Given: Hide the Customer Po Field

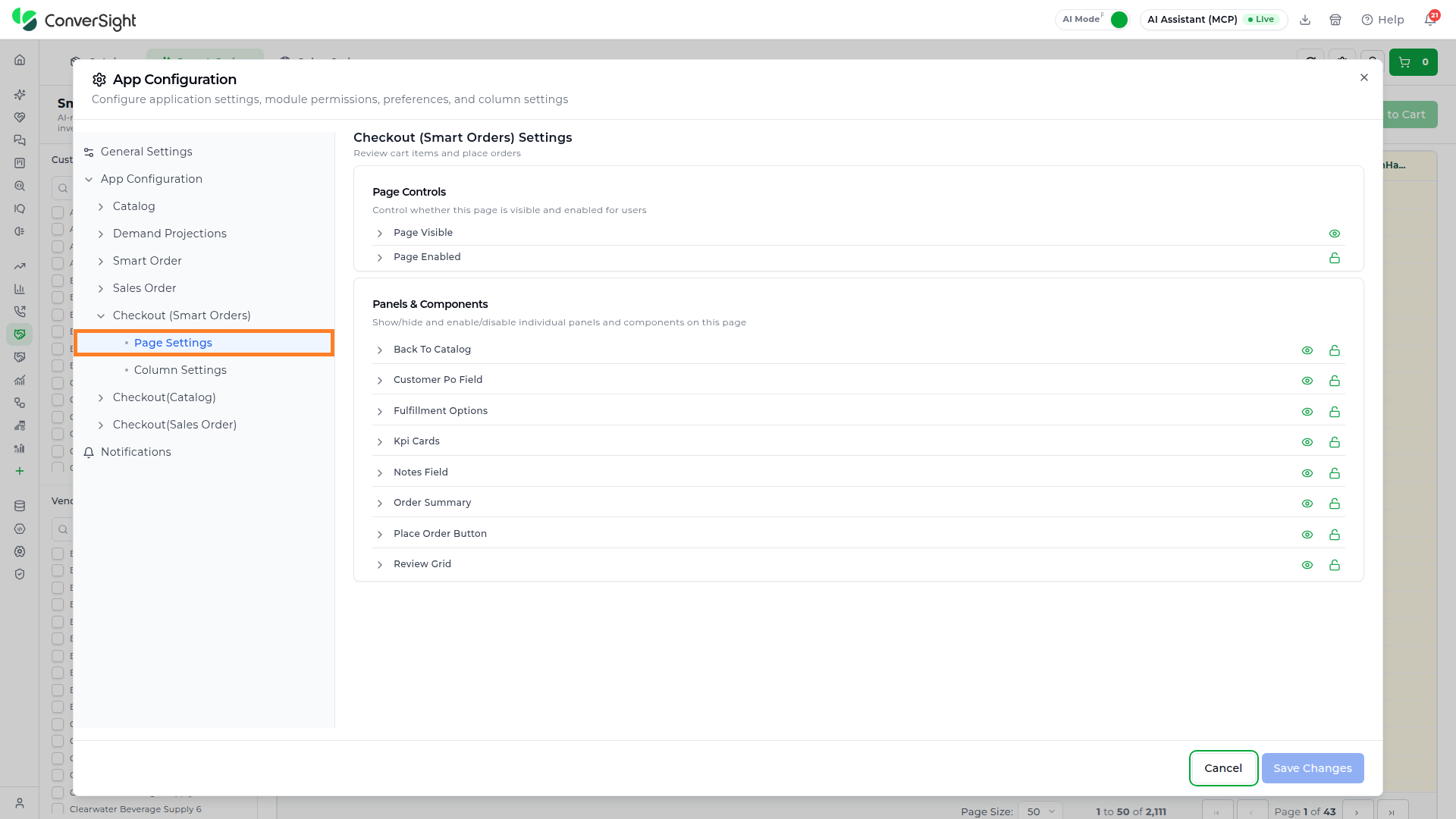Looking at the screenshot, I should tap(1307, 381).
